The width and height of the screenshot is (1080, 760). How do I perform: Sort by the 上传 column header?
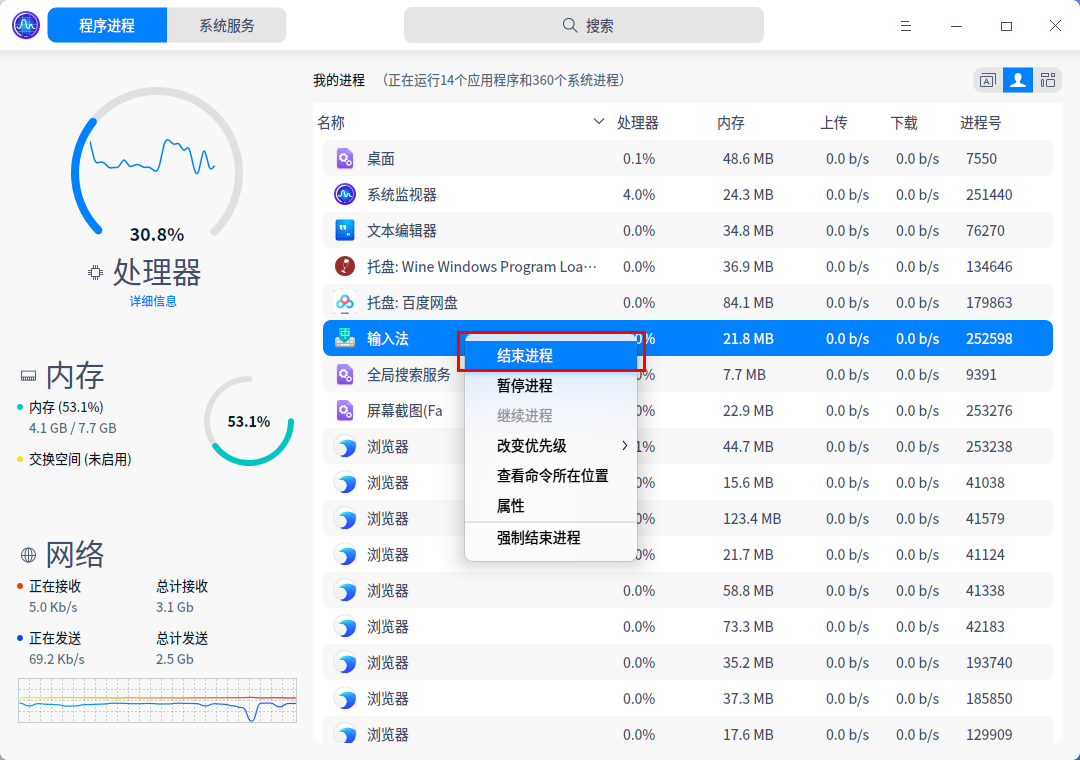[833, 123]
